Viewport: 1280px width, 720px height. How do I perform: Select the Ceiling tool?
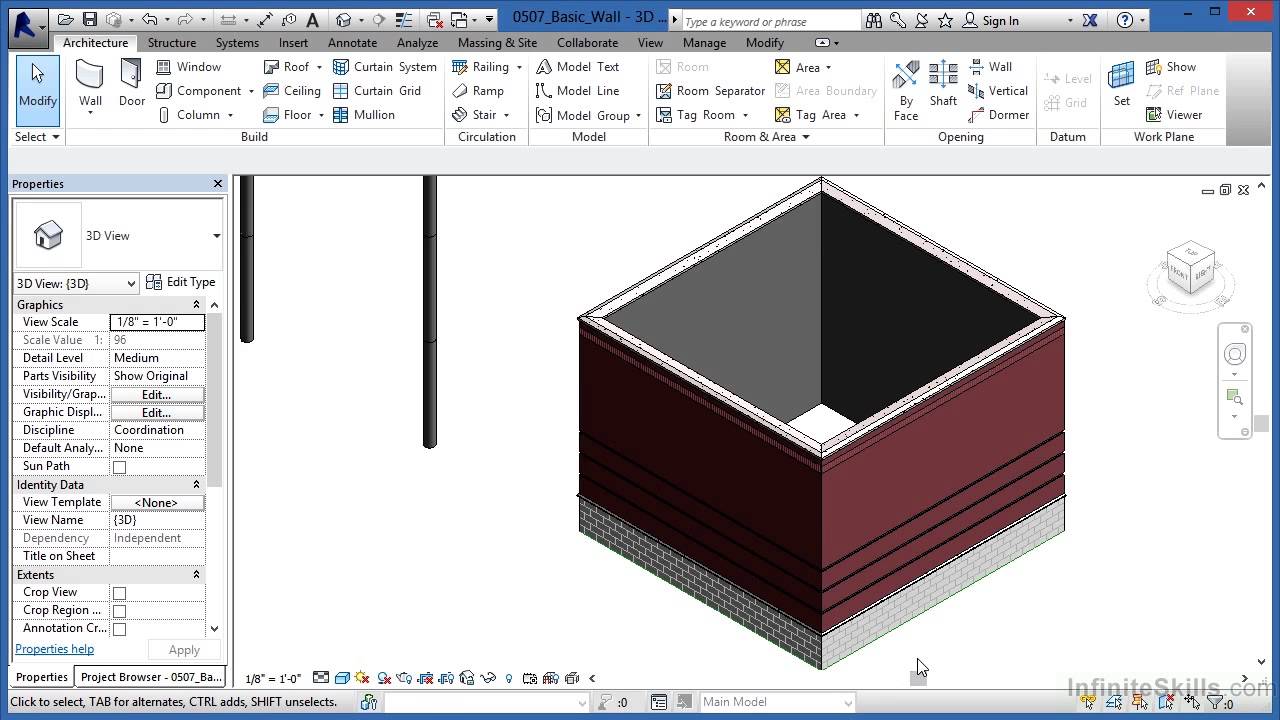point(292,91)
